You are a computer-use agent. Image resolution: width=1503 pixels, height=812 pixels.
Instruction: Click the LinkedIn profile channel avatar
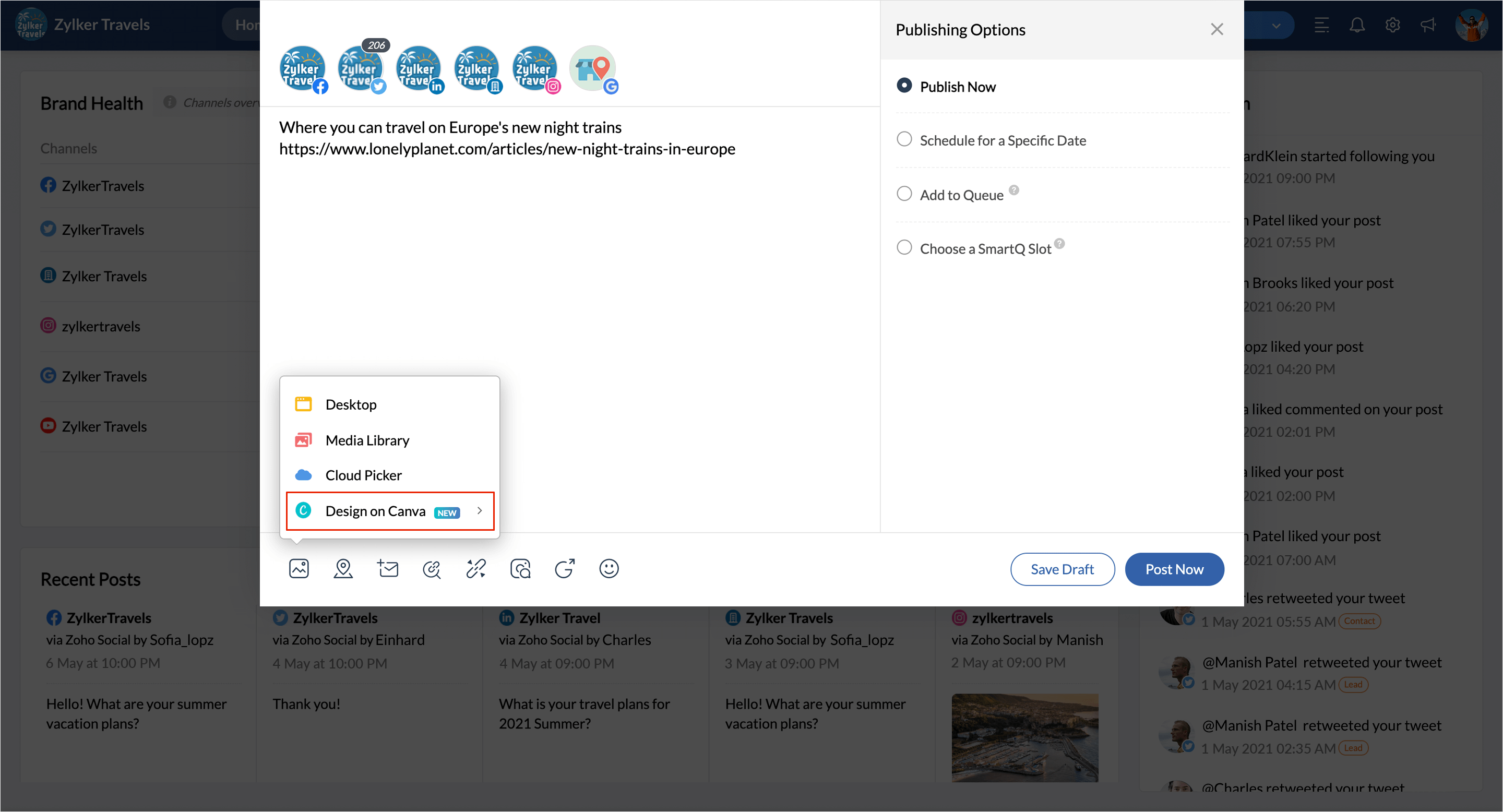pyautogui.click(x=419, y=69)
